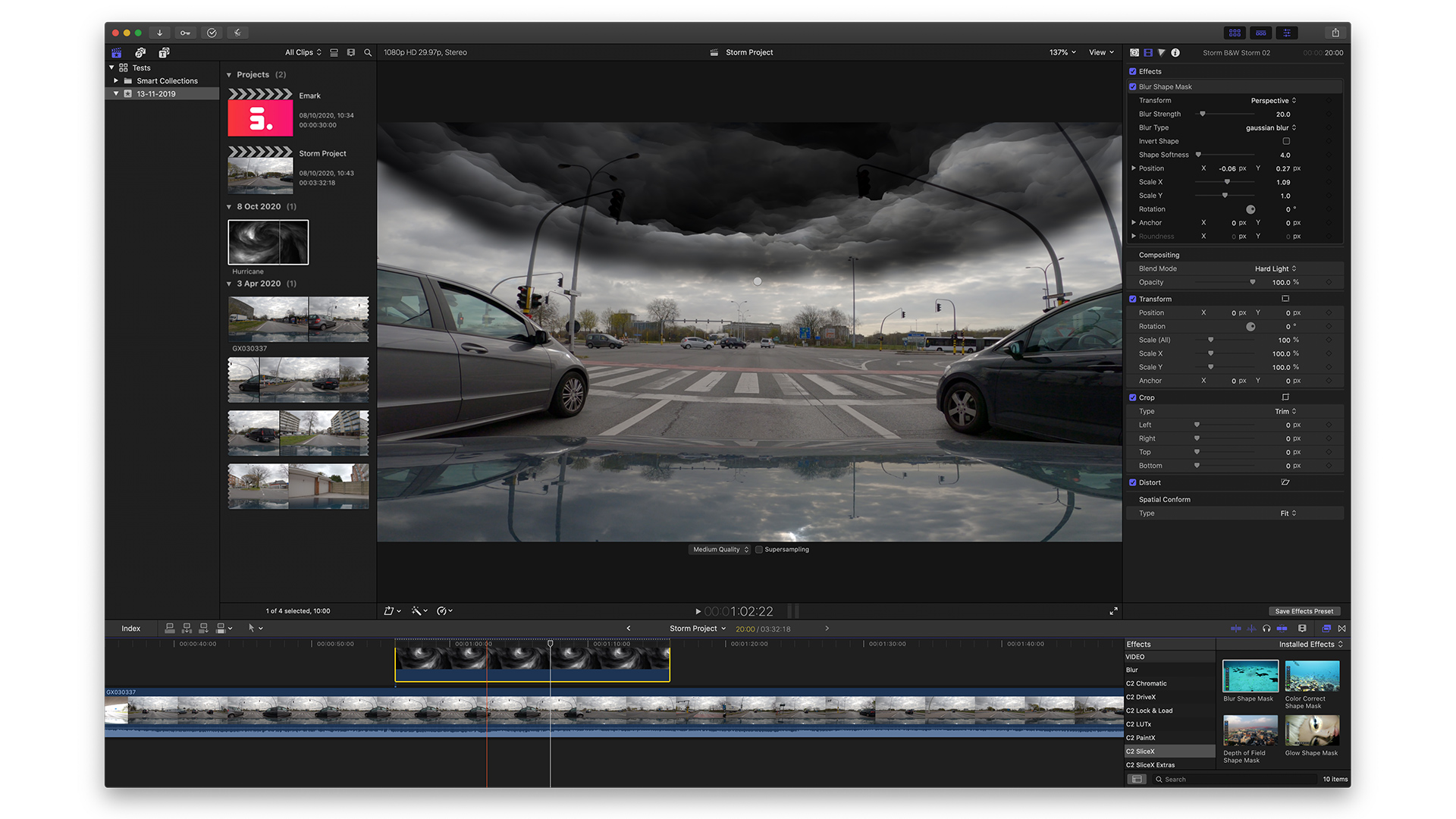Click the Save Effects Preset button
The image size is (1456, 819).
pyautogui.click(x=1304, y=611)
